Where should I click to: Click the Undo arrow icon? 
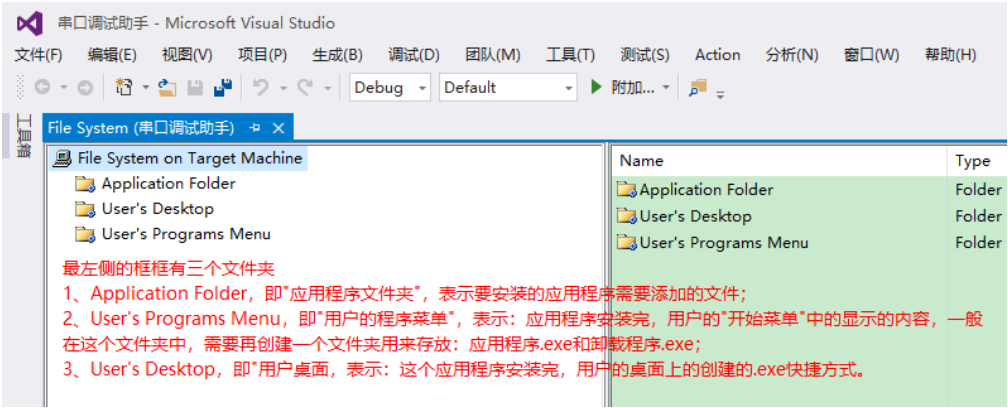pyautogui.click(x=260, y=87)
